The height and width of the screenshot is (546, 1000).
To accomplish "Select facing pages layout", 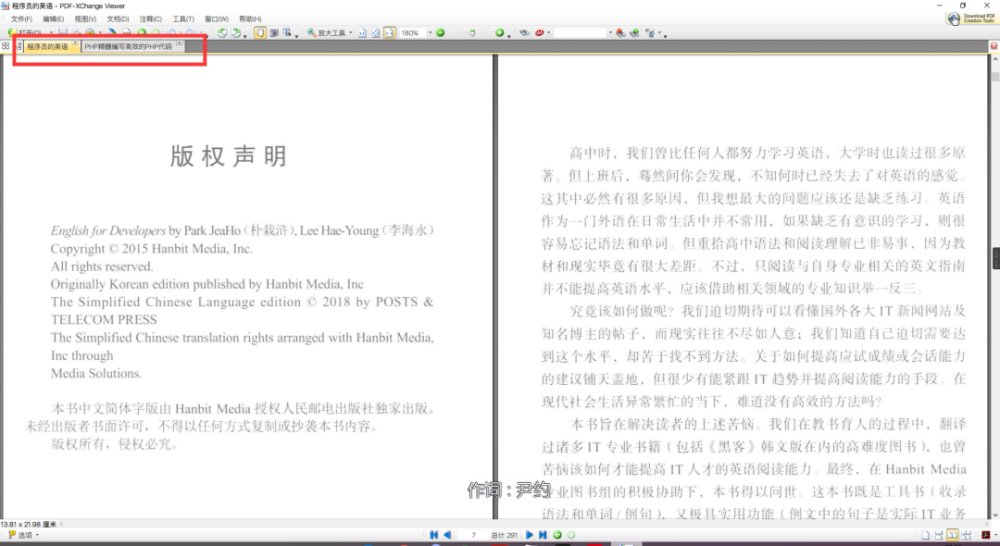I will [x=952, y=535].
